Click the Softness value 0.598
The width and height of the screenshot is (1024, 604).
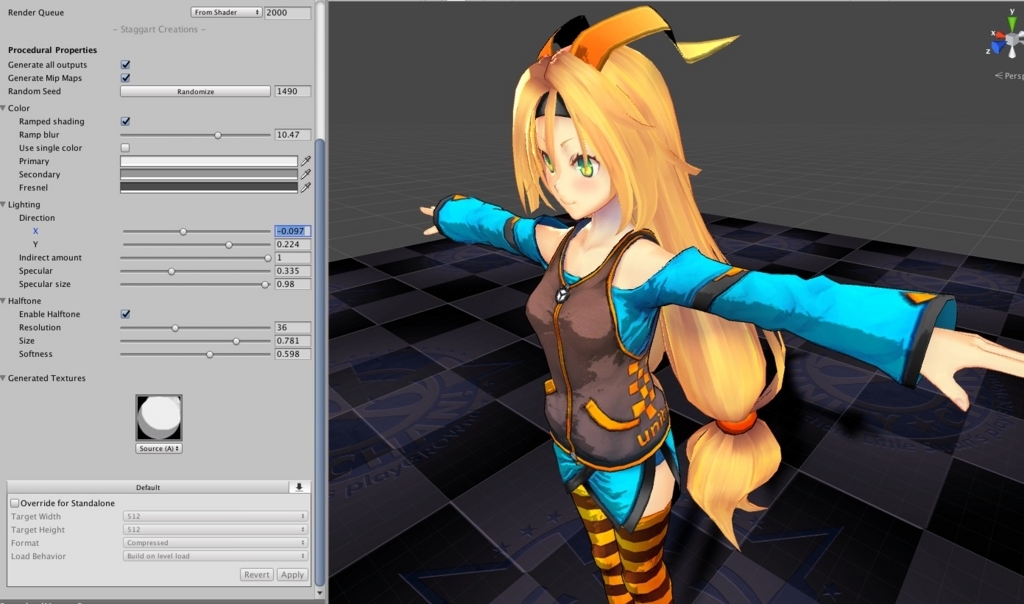point(292,354)
